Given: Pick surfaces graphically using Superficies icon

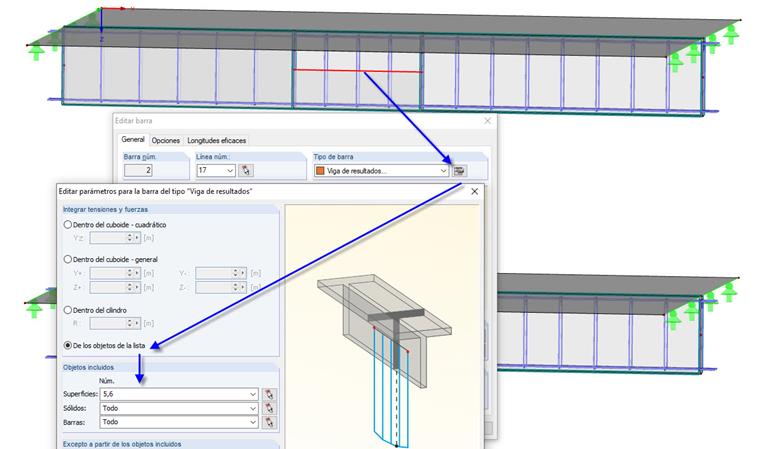Looking at the screenshot, I should tap(269, 394).
